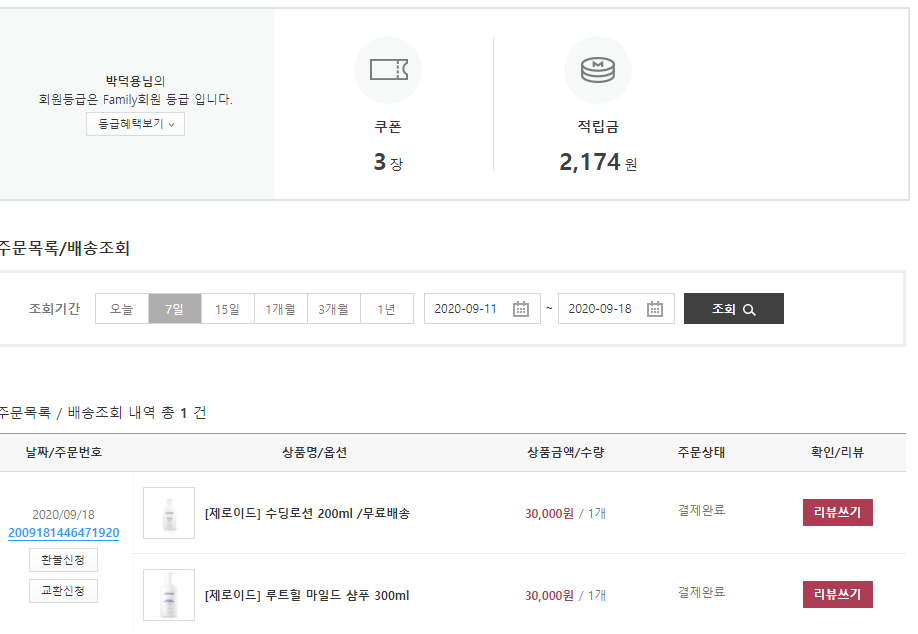Image resolution: width=918 pixels, height=634 pixels.
Task: Select the 7일 period option
Action: click(175, 309)
